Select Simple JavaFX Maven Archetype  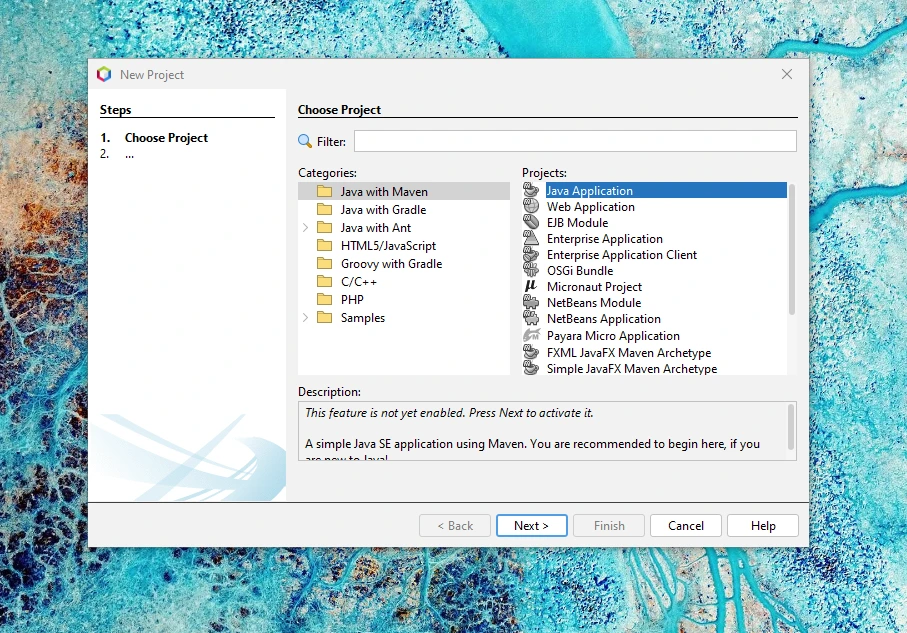tap(655, 368)
